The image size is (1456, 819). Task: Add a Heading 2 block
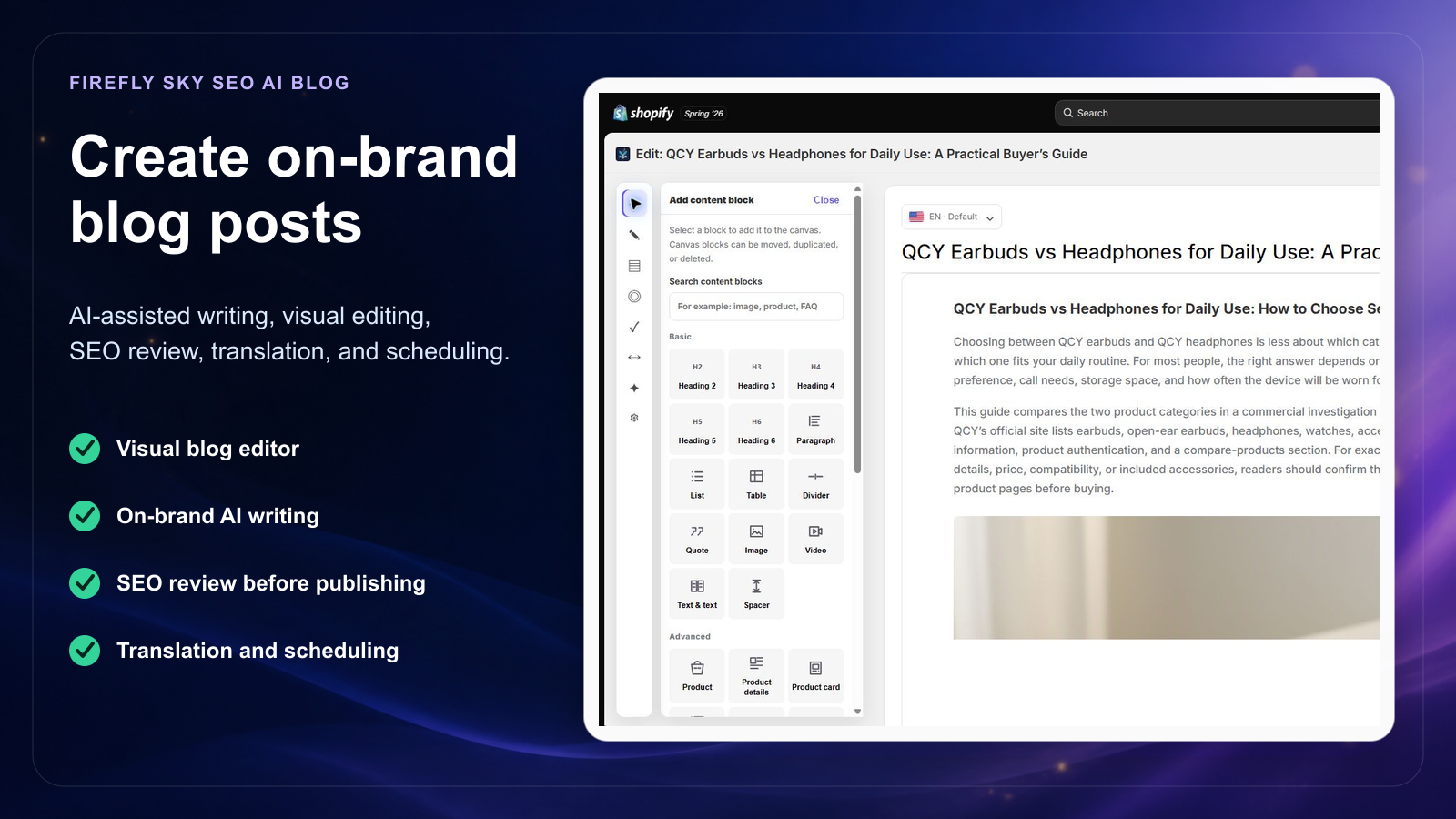pyautogui.click(x=697, y=375)
